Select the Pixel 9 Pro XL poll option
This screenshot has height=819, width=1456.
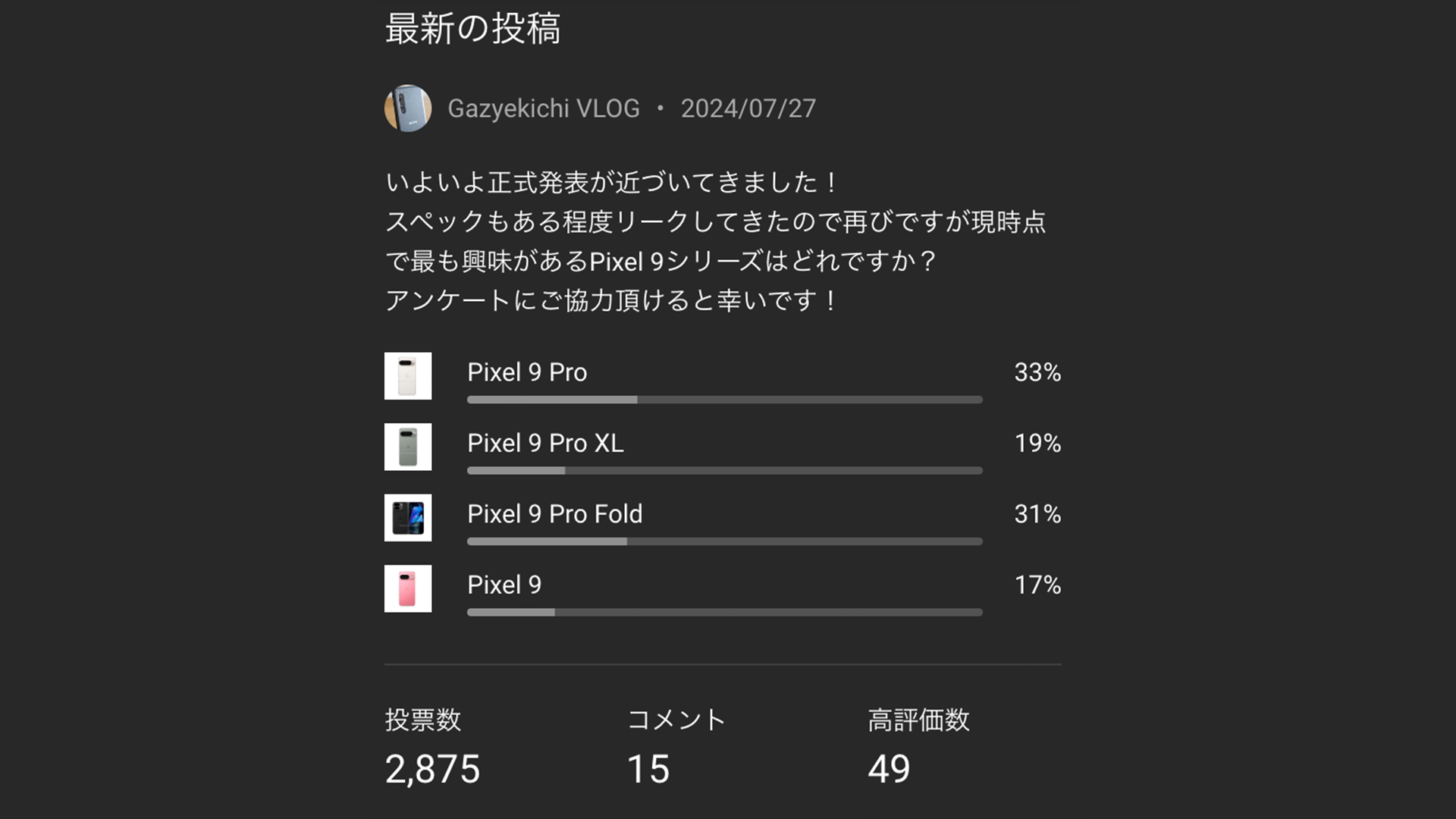[x=545, y=443]
